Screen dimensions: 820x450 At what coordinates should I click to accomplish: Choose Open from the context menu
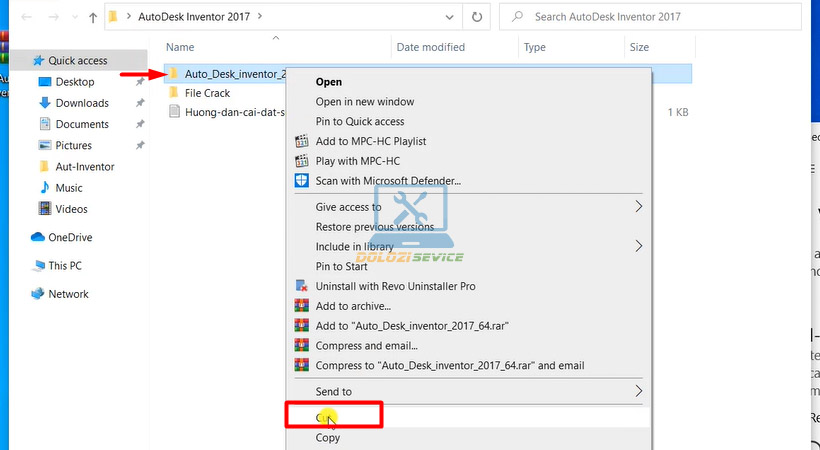click(x=328, y=82)
